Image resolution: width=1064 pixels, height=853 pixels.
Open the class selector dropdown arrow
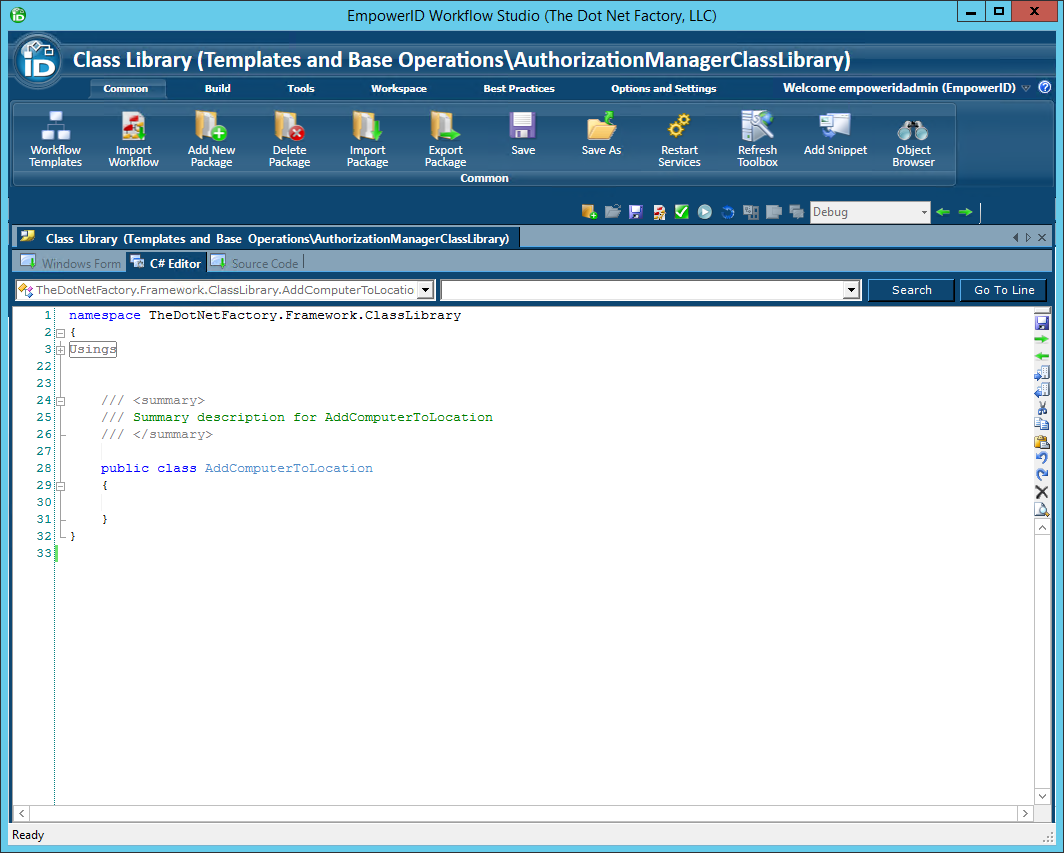[425, 290]
